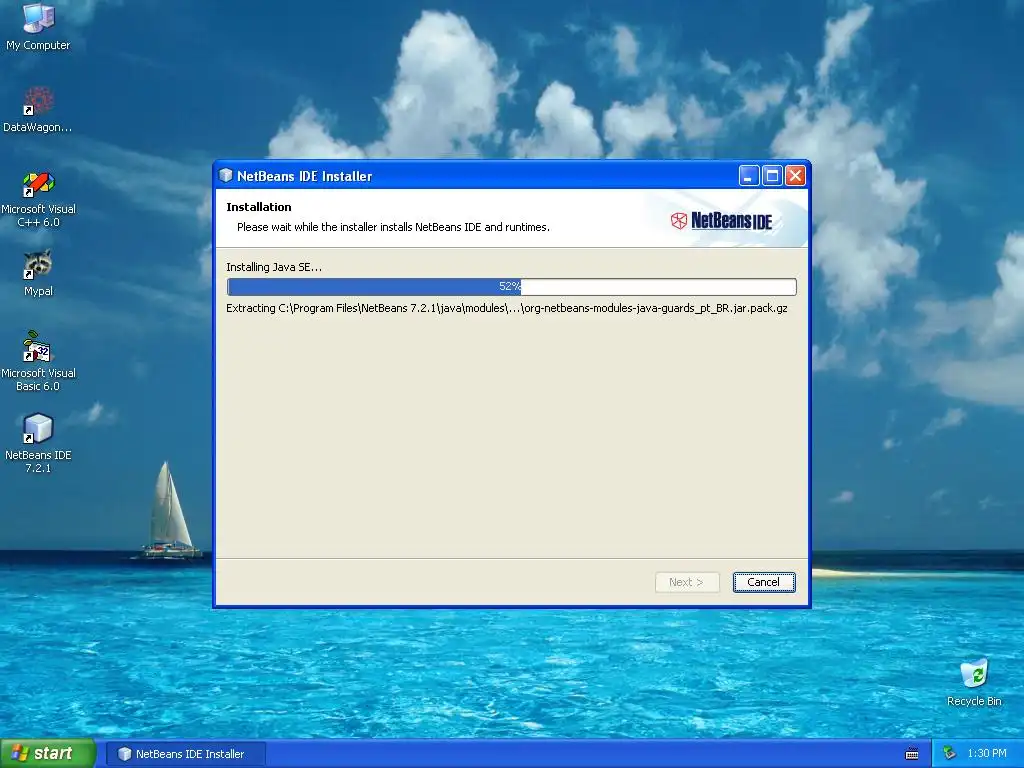This screenshot has height=768, width=1024.
Task: Click the NetBeans installer title bar cube icon
Action: [x=226, y=175]
